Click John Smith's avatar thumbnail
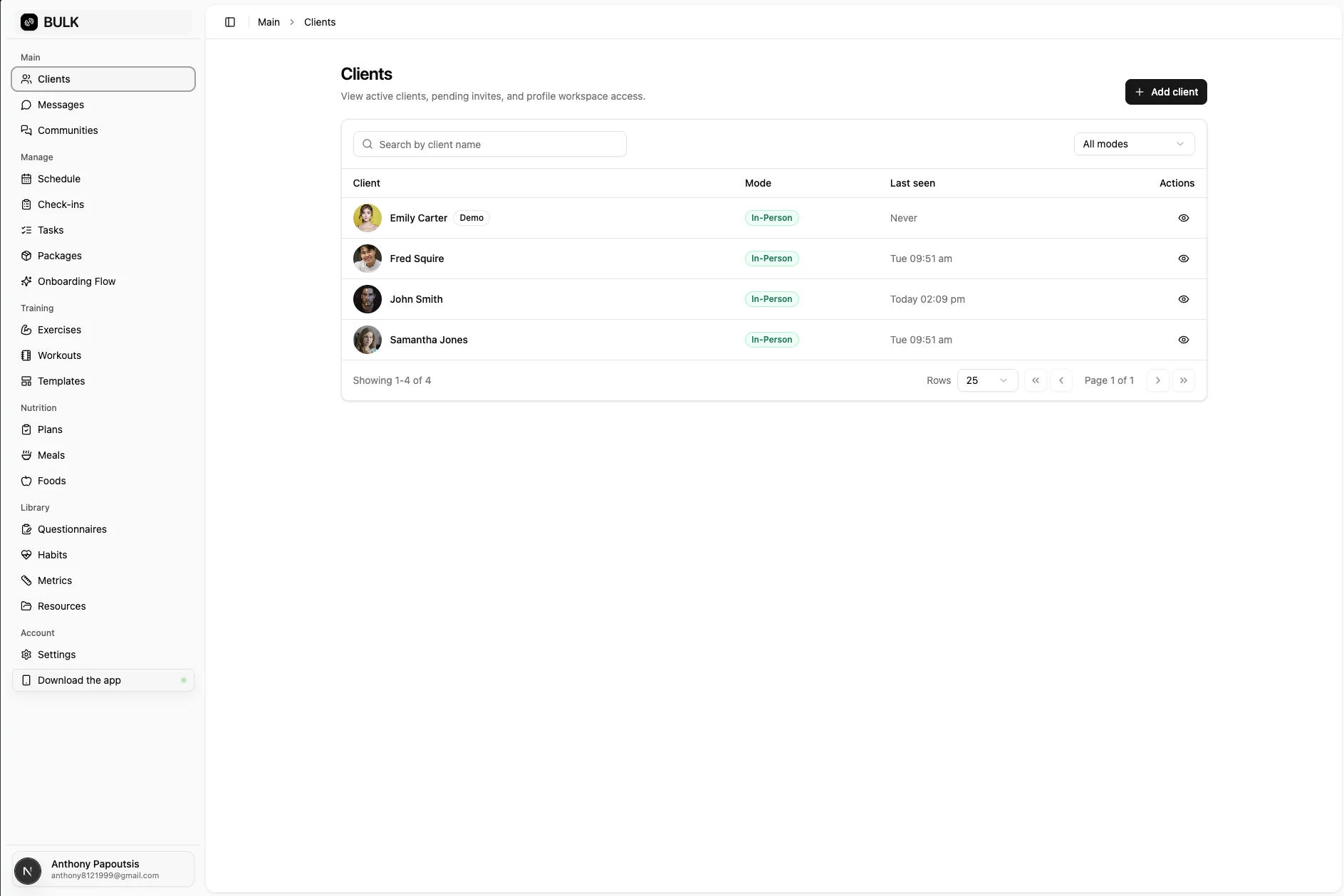Screen dimensions: 1344x896 [x=368, y=299]
